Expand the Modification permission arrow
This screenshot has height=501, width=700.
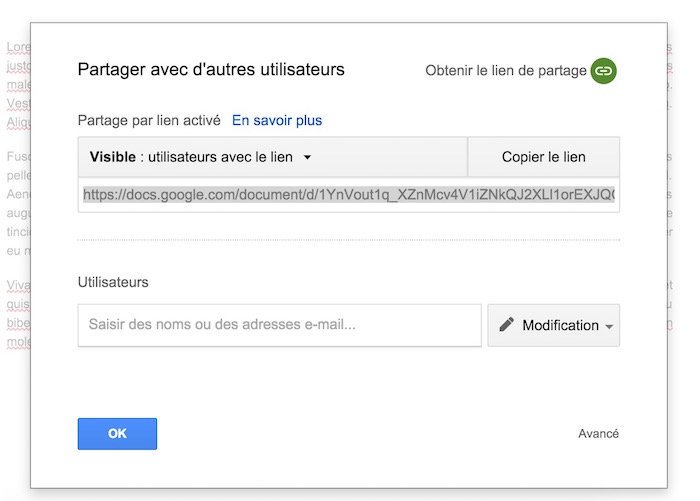[x=609, y=327]
